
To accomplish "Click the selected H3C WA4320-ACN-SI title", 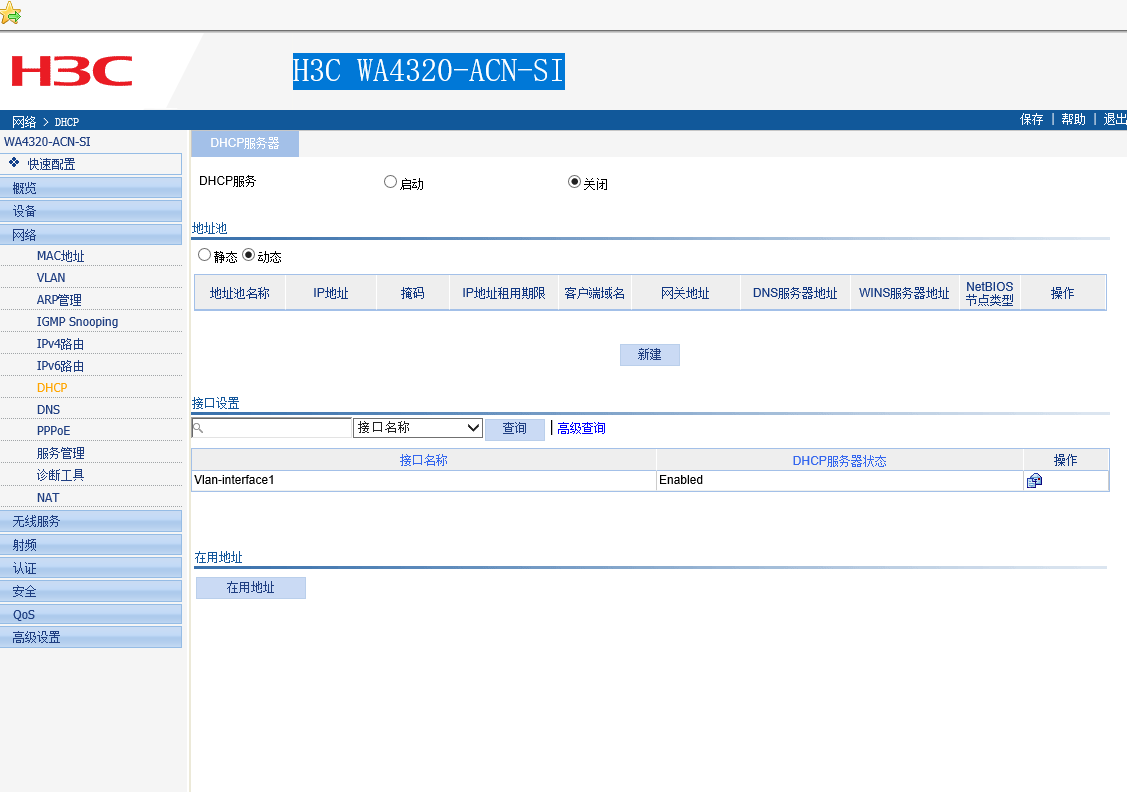I will coord(428,71).
